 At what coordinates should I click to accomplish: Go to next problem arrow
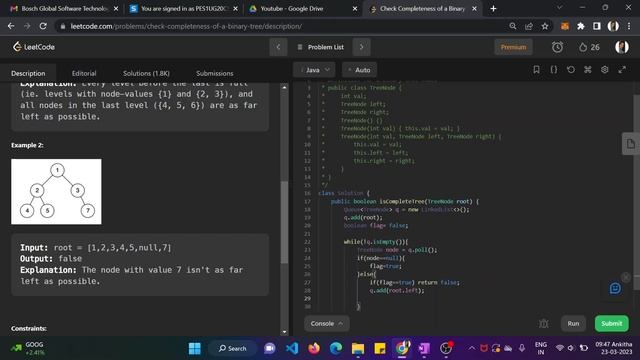click(361, 47)
